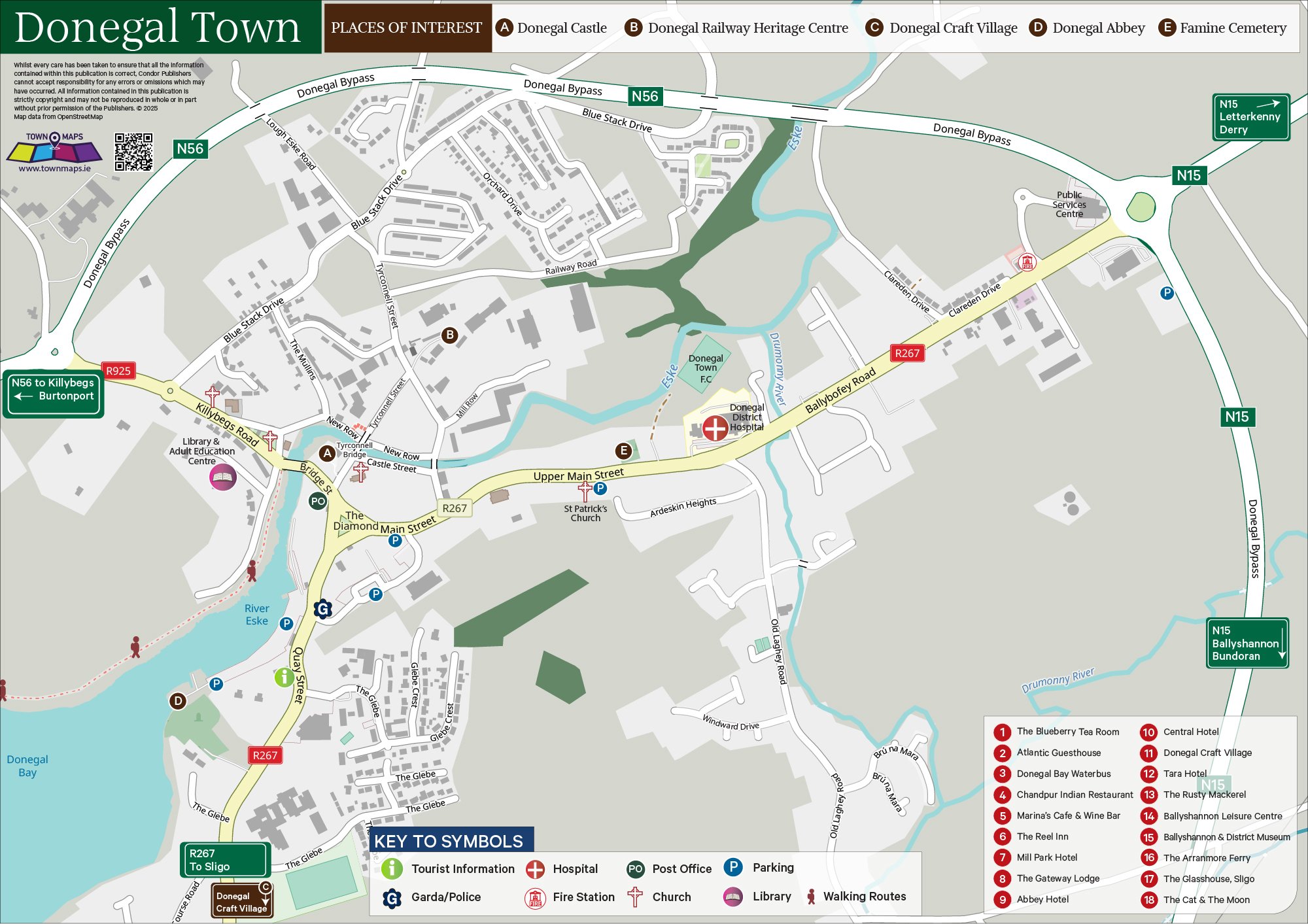Open the www.townmaps.ie link
This screenshot has width=1308, height=924.
54,169
